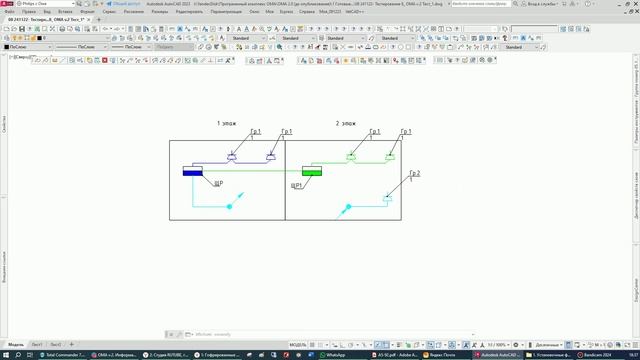Screen dimensions: 640x360
Task: Click the text style icon before first Standard box
Action: coord(222,38)
